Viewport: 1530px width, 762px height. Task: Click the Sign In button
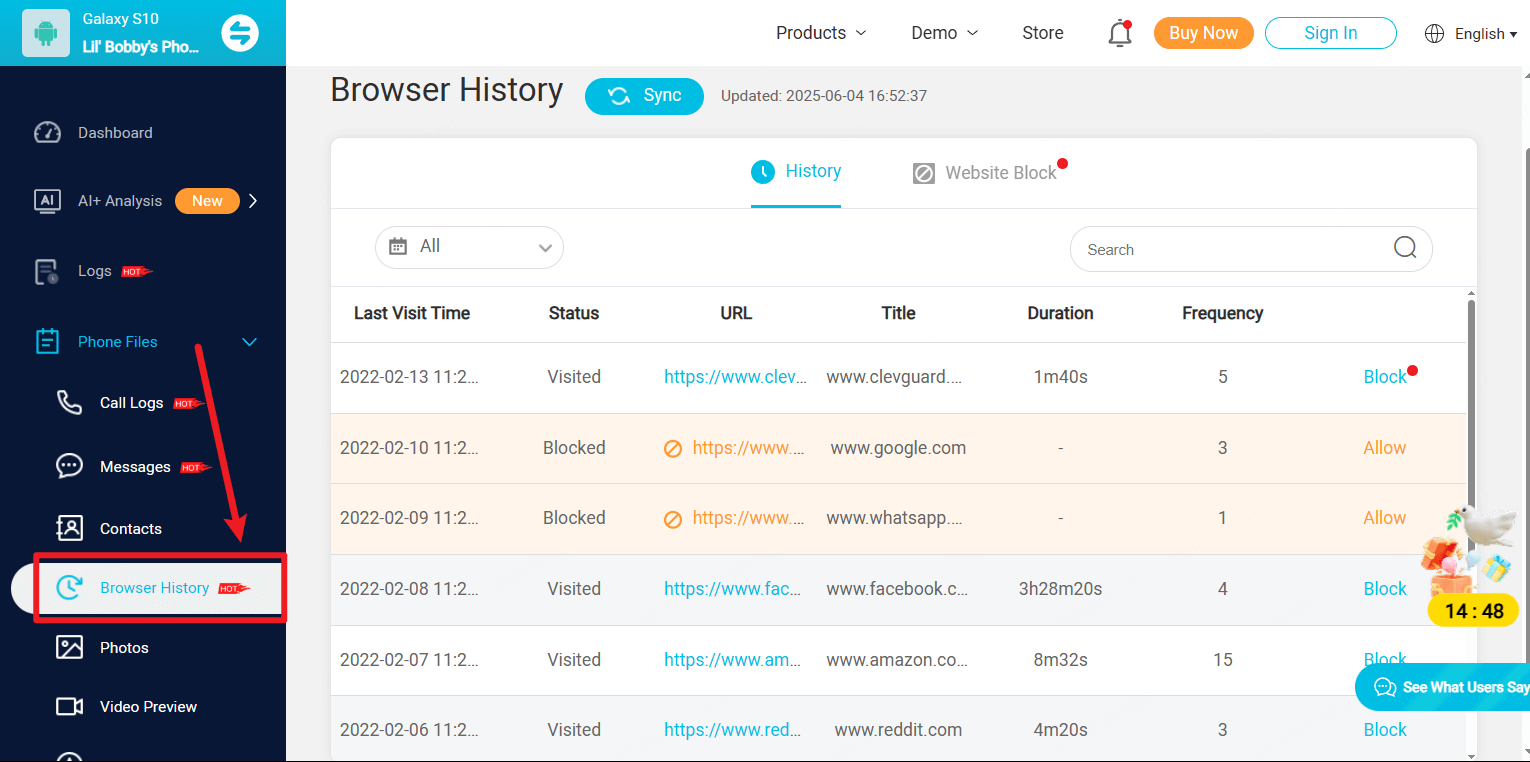1330,33
